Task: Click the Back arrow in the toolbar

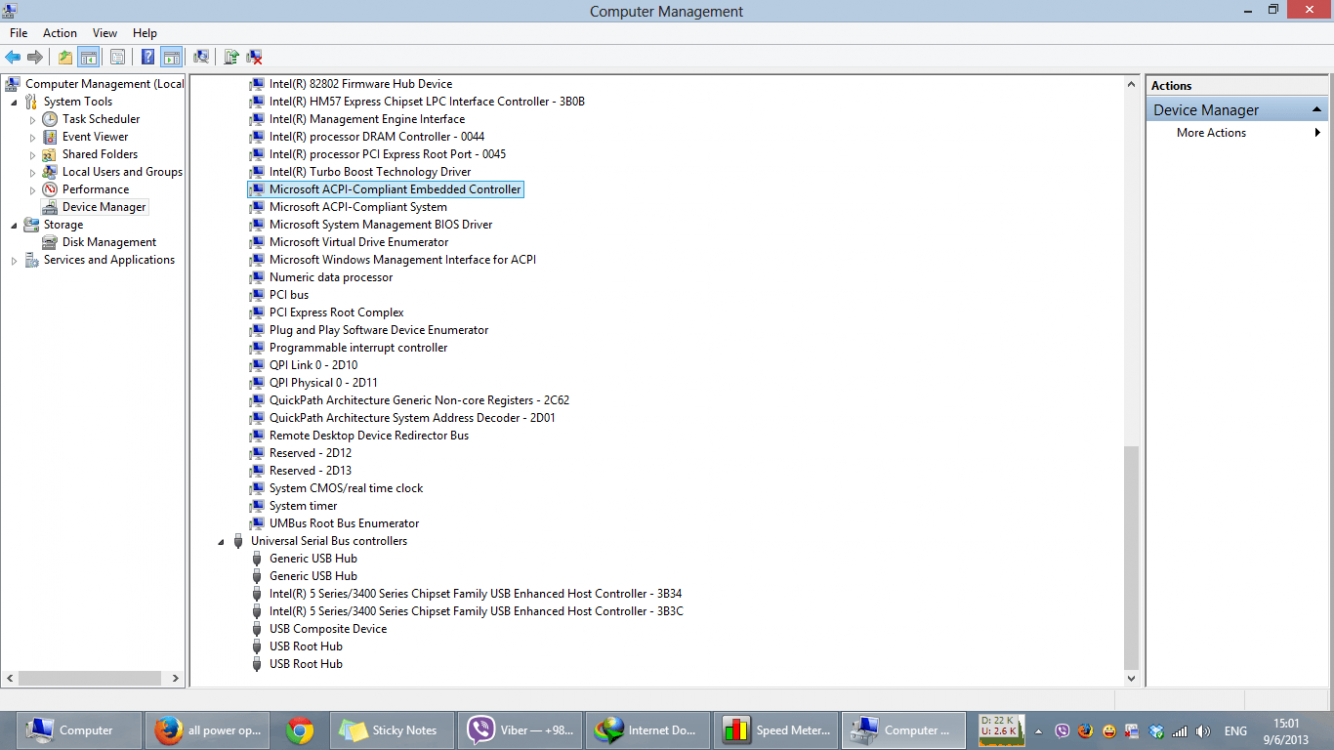Action: click(x=13, y=57)
